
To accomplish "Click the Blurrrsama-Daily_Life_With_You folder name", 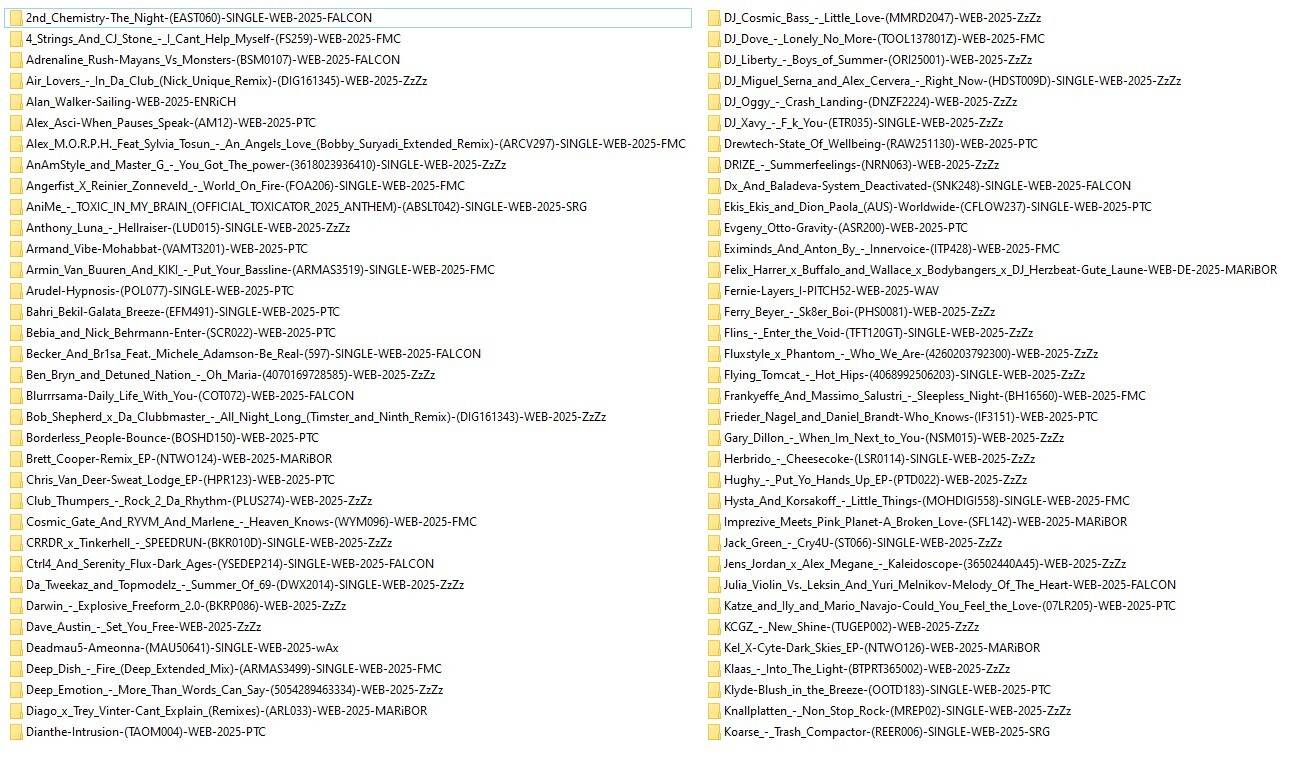I will [x=190, y=396].
